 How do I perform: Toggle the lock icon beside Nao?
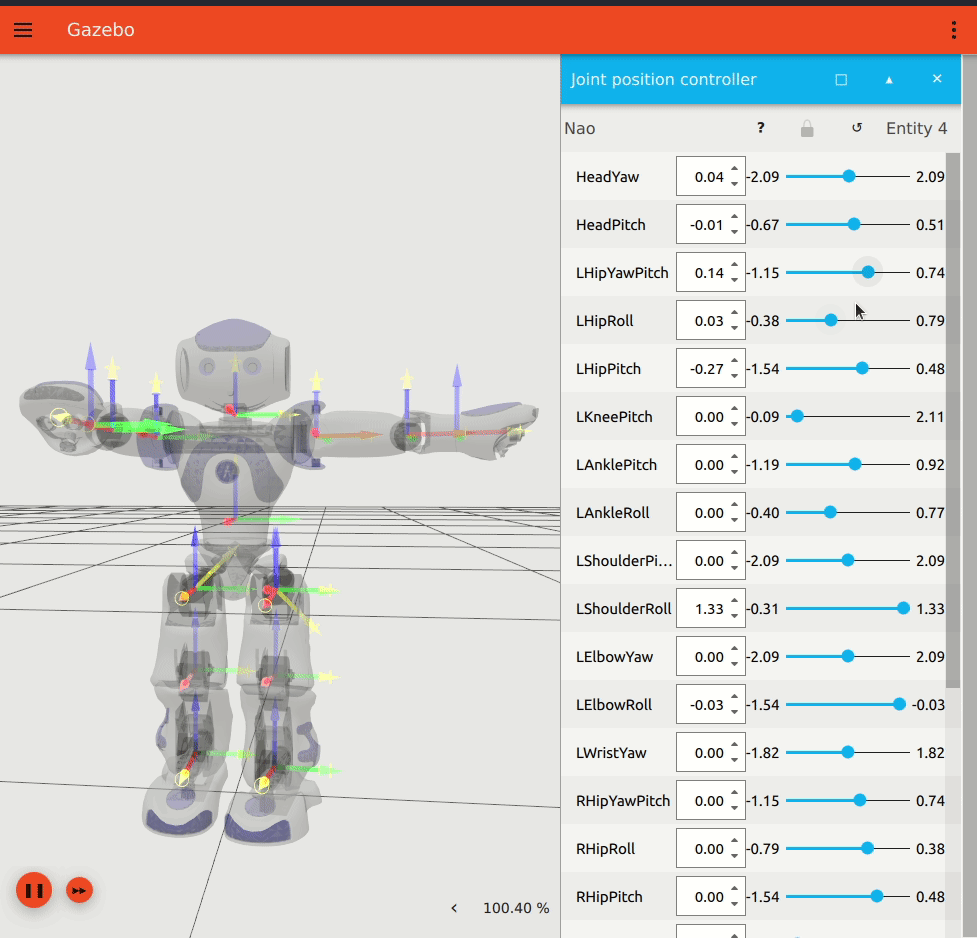click(x=807, y=128)
